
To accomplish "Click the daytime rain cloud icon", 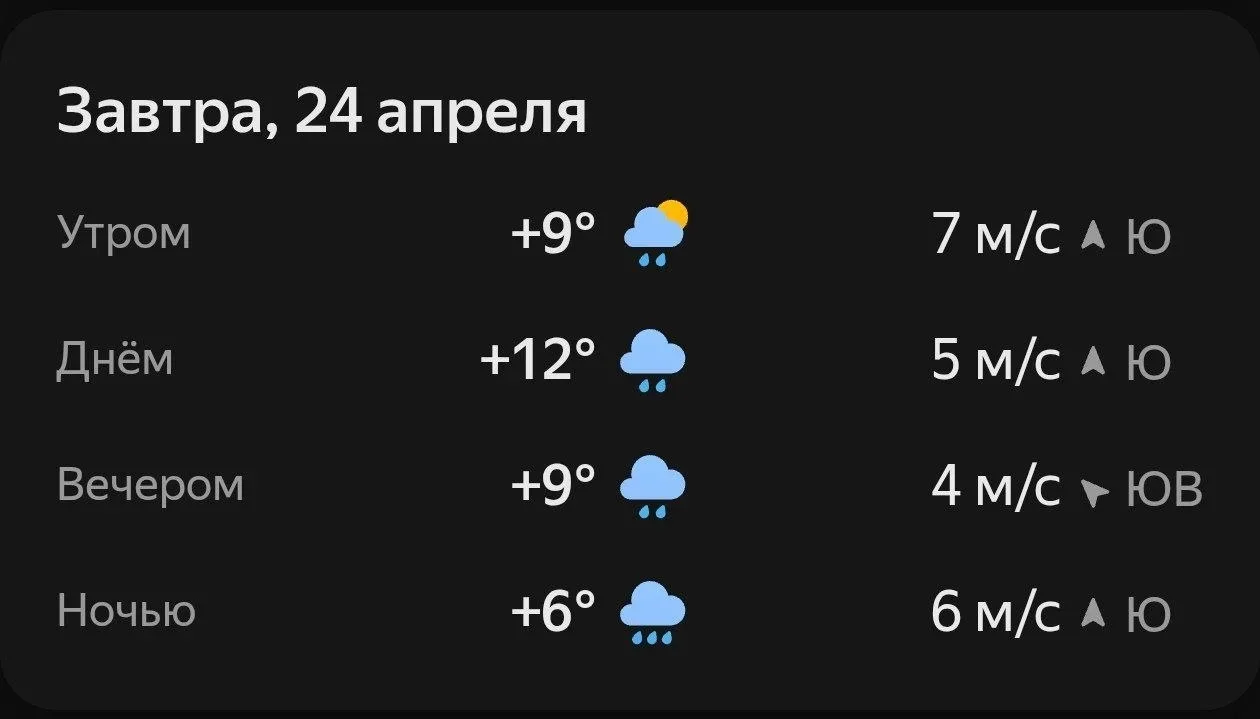I will 653,360.
